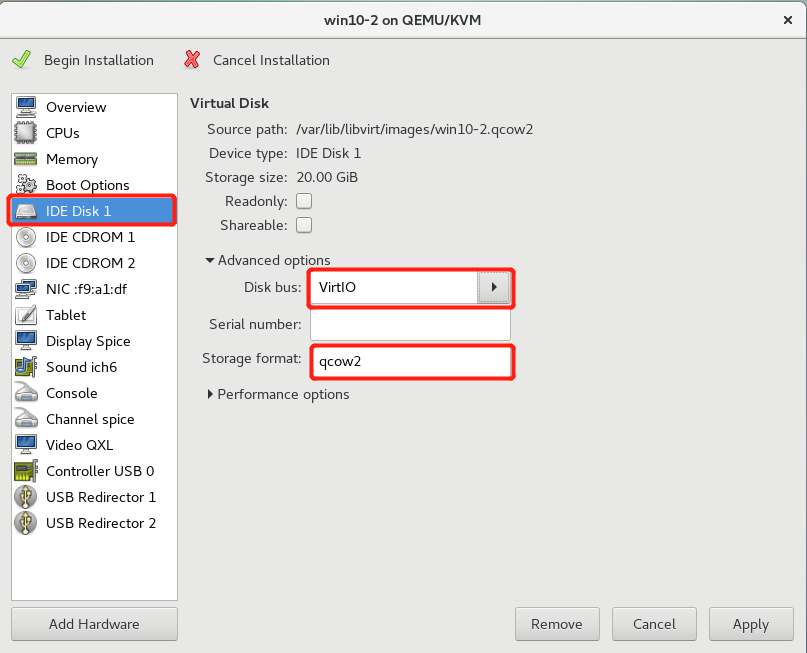Click the source path /var/lib/libvirt/images/win10-2.qcow2
807x653 pixels.
(x=414, y=129)
